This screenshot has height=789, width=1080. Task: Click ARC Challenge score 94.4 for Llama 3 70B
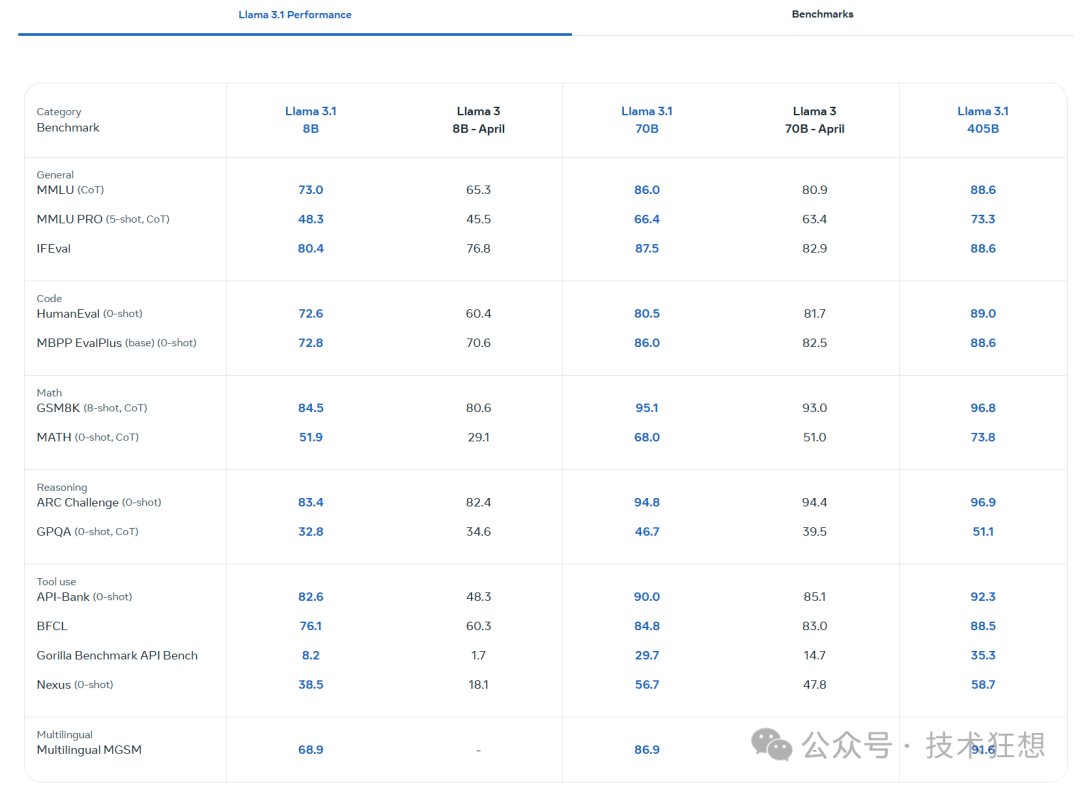(815, 502)
